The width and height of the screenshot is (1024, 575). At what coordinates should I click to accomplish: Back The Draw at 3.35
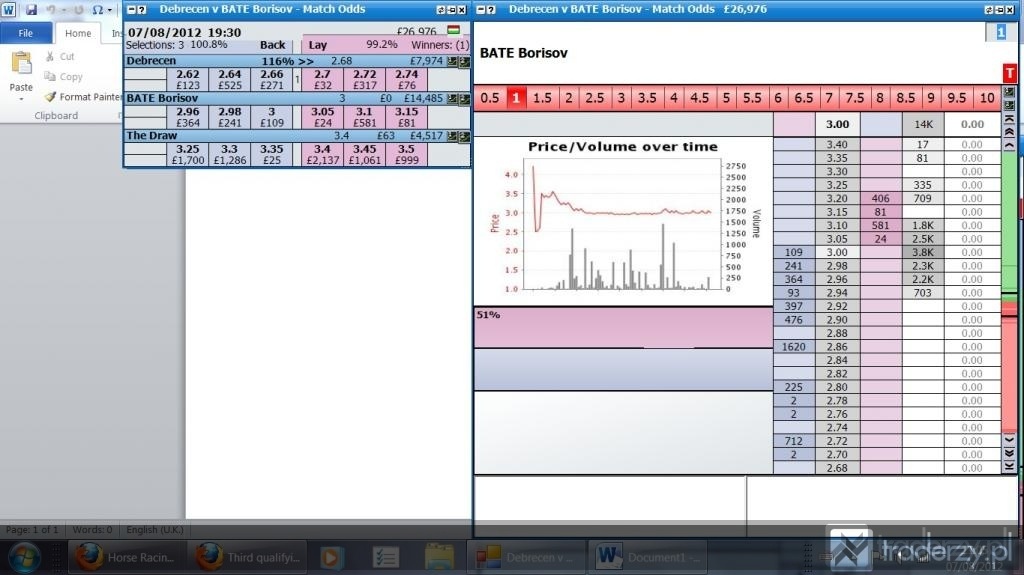272,154
